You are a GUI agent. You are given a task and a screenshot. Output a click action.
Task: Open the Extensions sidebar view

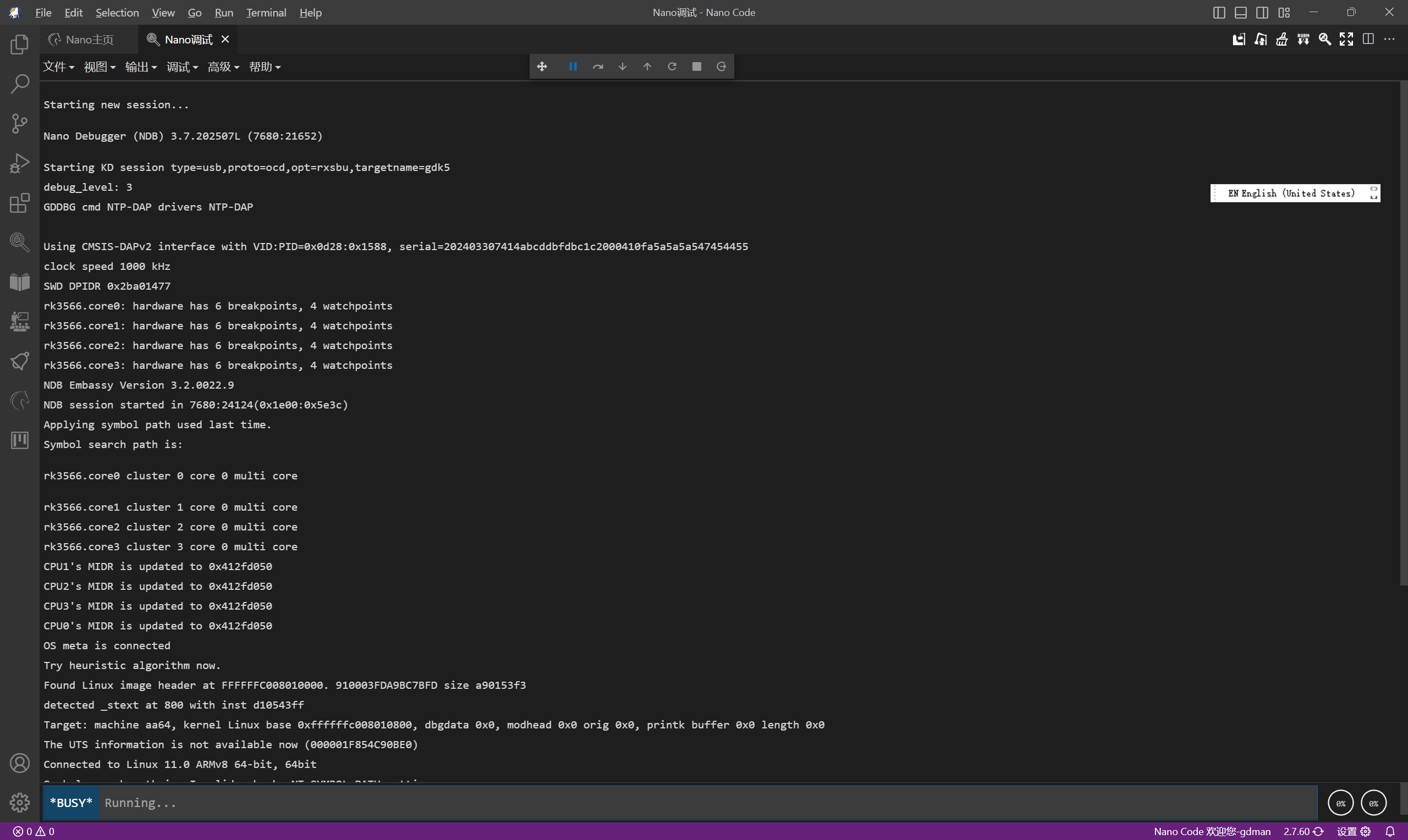click(x=19, y=203)
